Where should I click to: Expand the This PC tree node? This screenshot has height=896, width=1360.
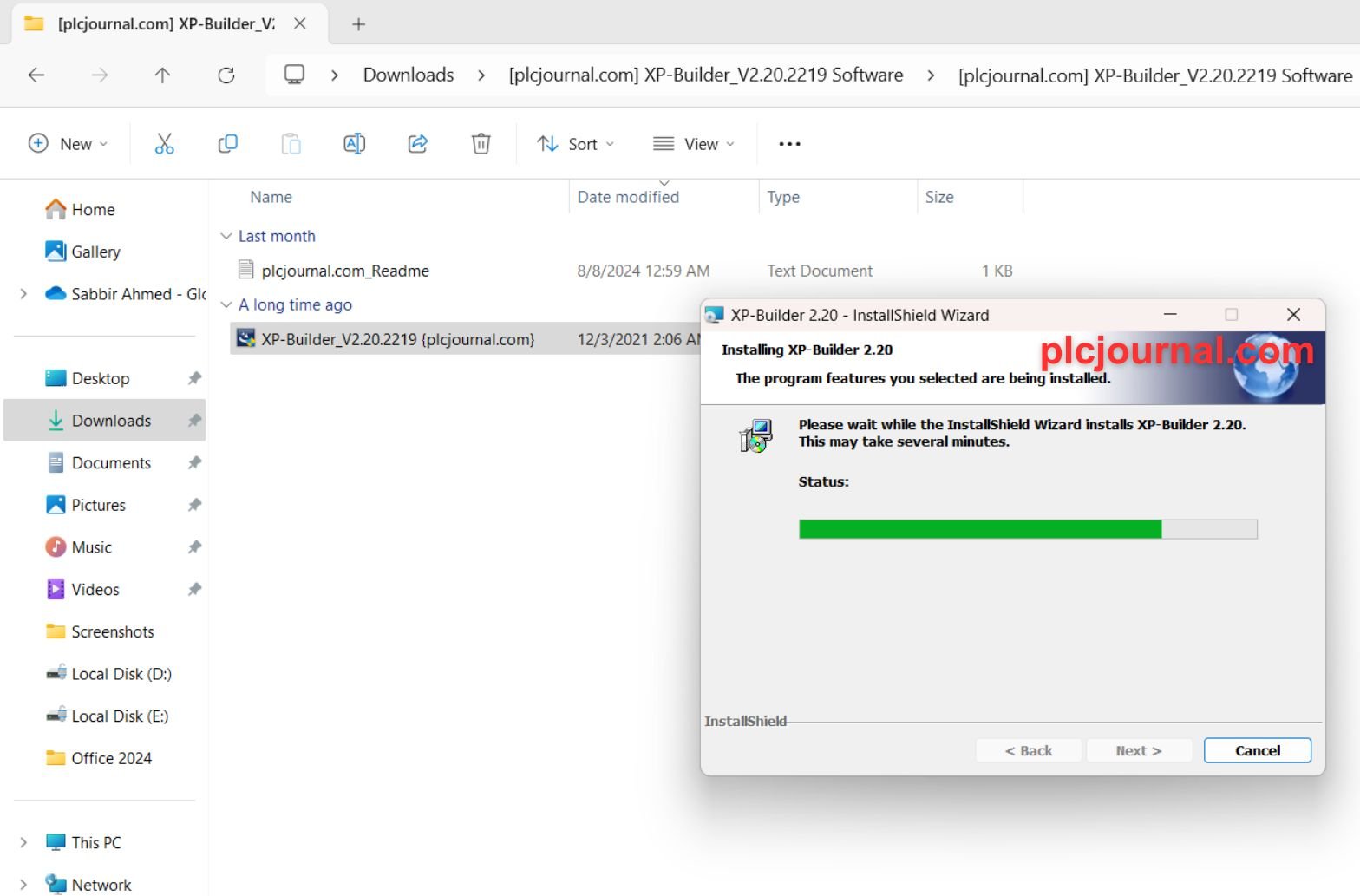[23, 843]
